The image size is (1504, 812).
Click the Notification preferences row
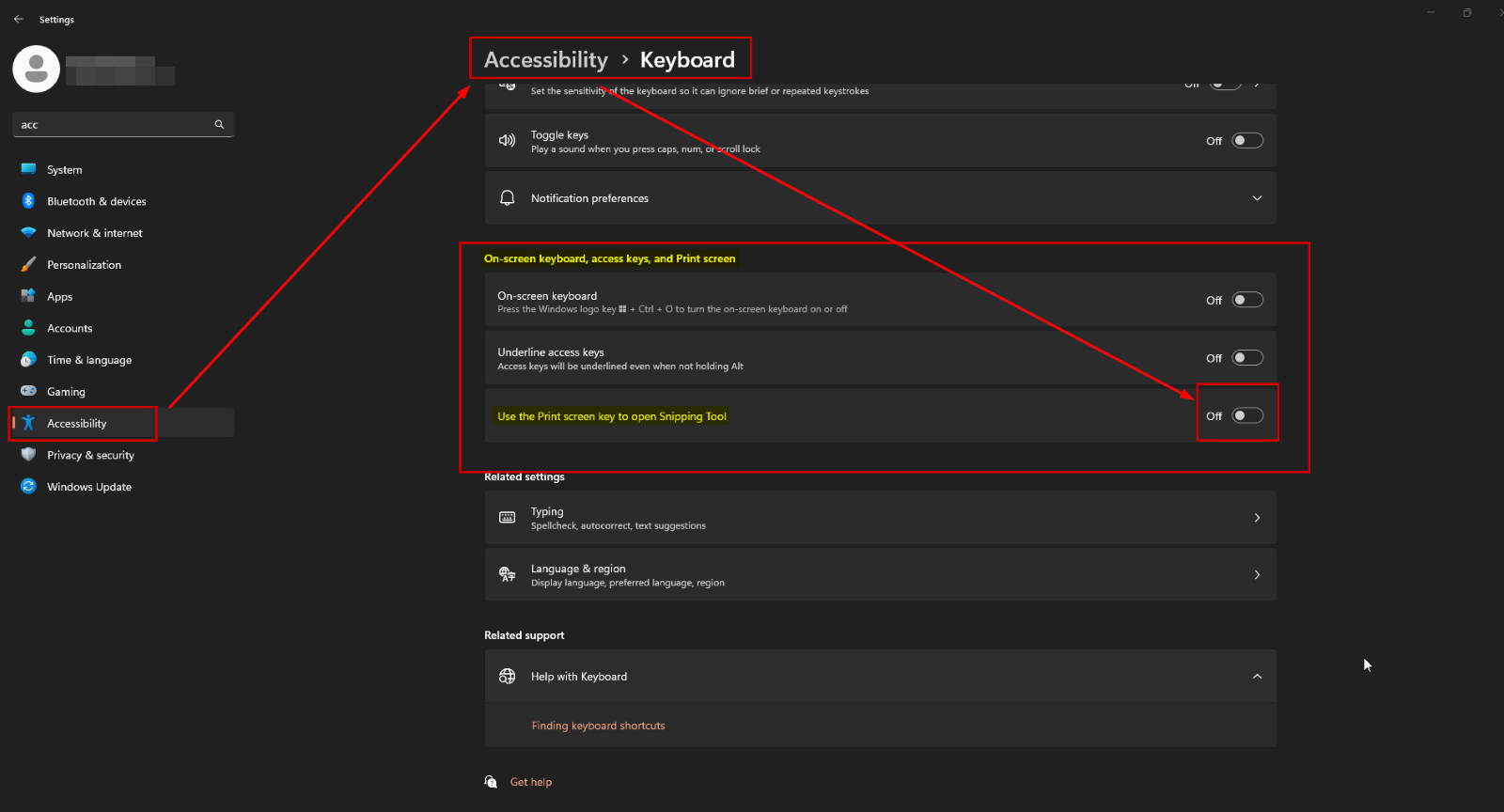(x=880, y=198)
